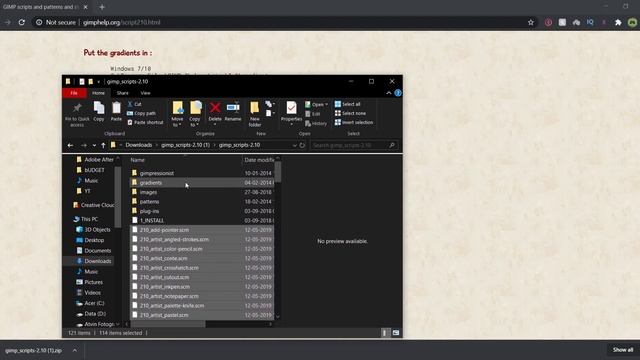Click the search magnifier icon in Explorer
Image resolution: width=640 pixels, height=360 pixels.
pyautogui.click(x=392, y=145)
